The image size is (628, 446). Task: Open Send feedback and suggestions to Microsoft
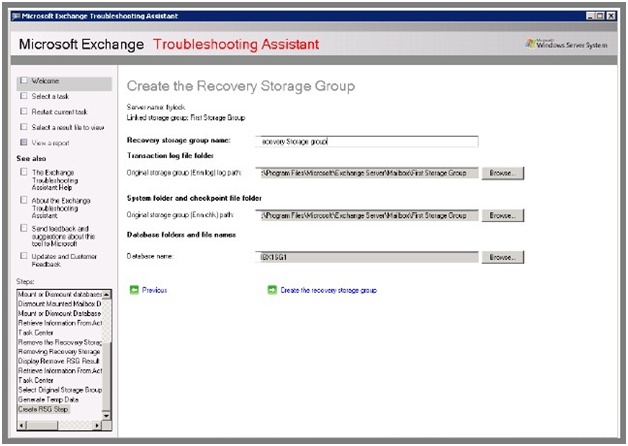(x=63, y=236)
